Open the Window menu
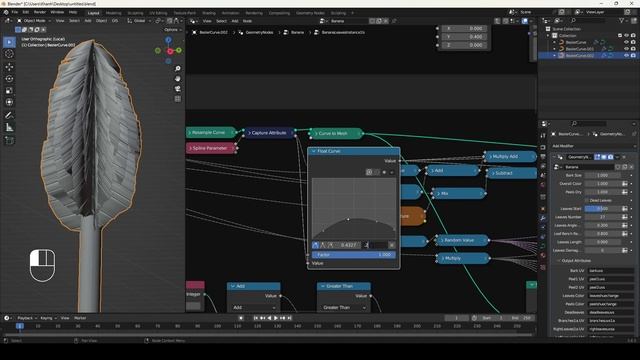This screenshot has height=360, width=640. [x=57, y=12]
